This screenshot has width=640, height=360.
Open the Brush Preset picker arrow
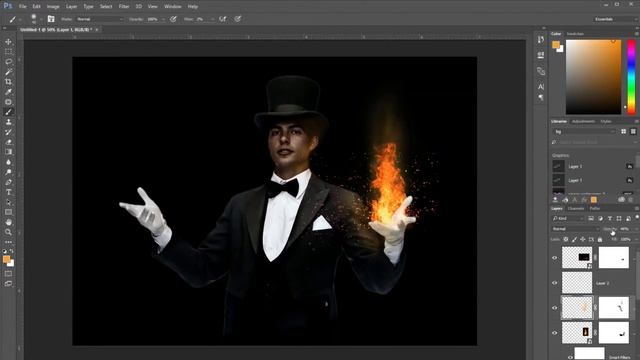(41, 19)
